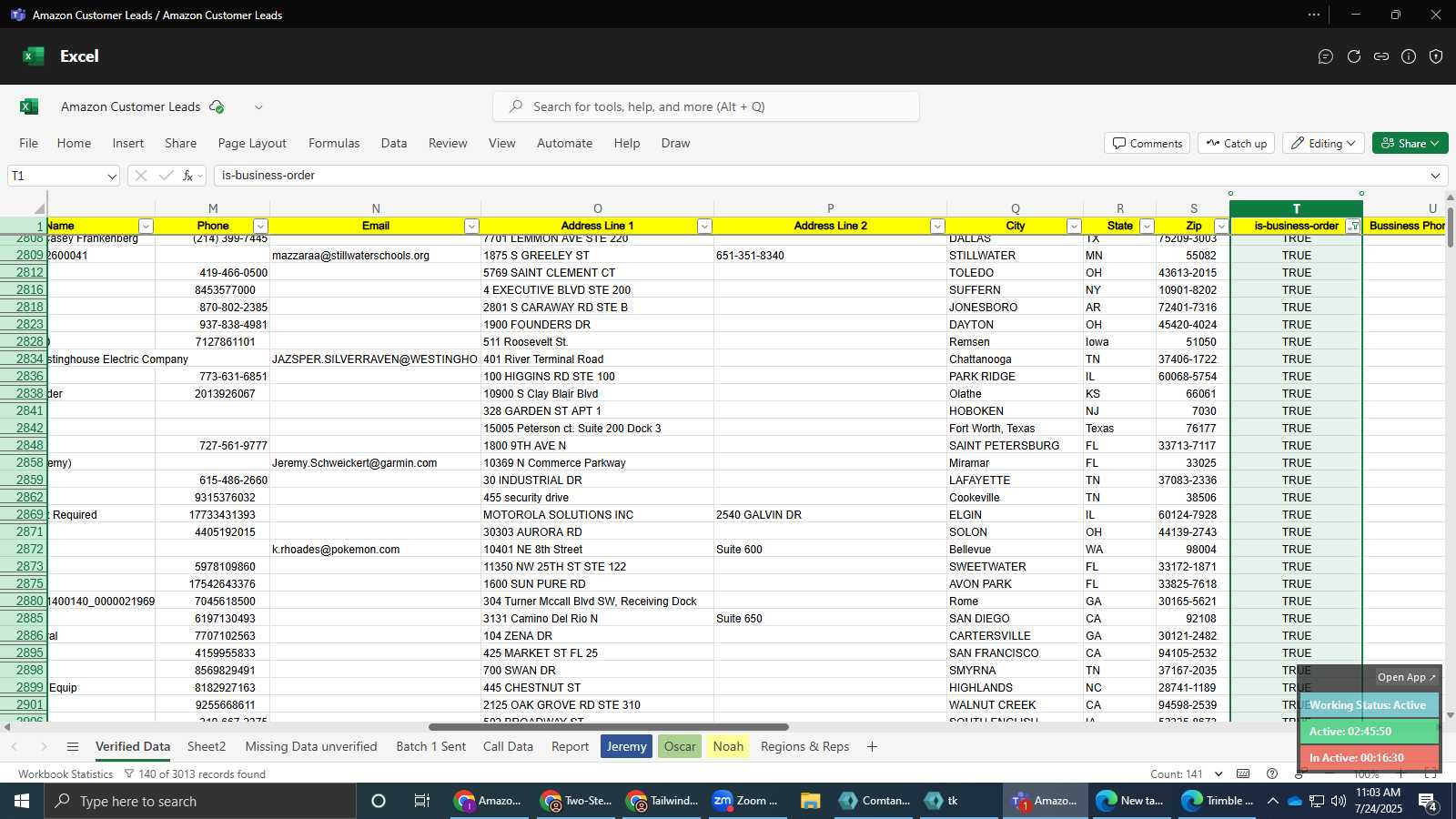Open the chat icon in Teams header
The height and width of the screenshot is (819, 1456).
1326,56
